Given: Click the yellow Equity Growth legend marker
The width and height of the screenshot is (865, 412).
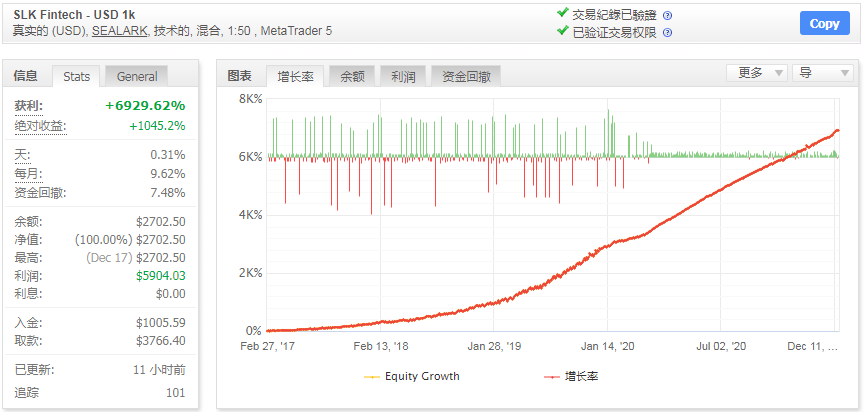Looking at the screenshot, I should click(372, 377).
